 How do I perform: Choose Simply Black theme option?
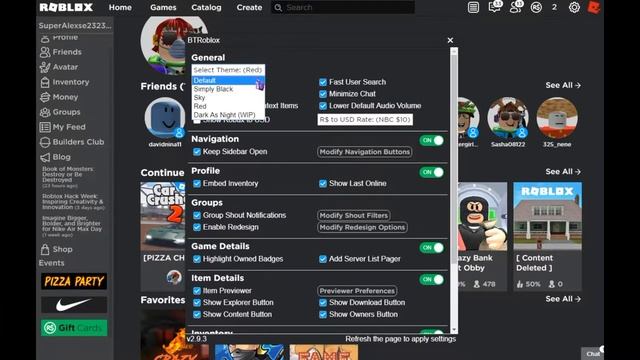point(228,89)
